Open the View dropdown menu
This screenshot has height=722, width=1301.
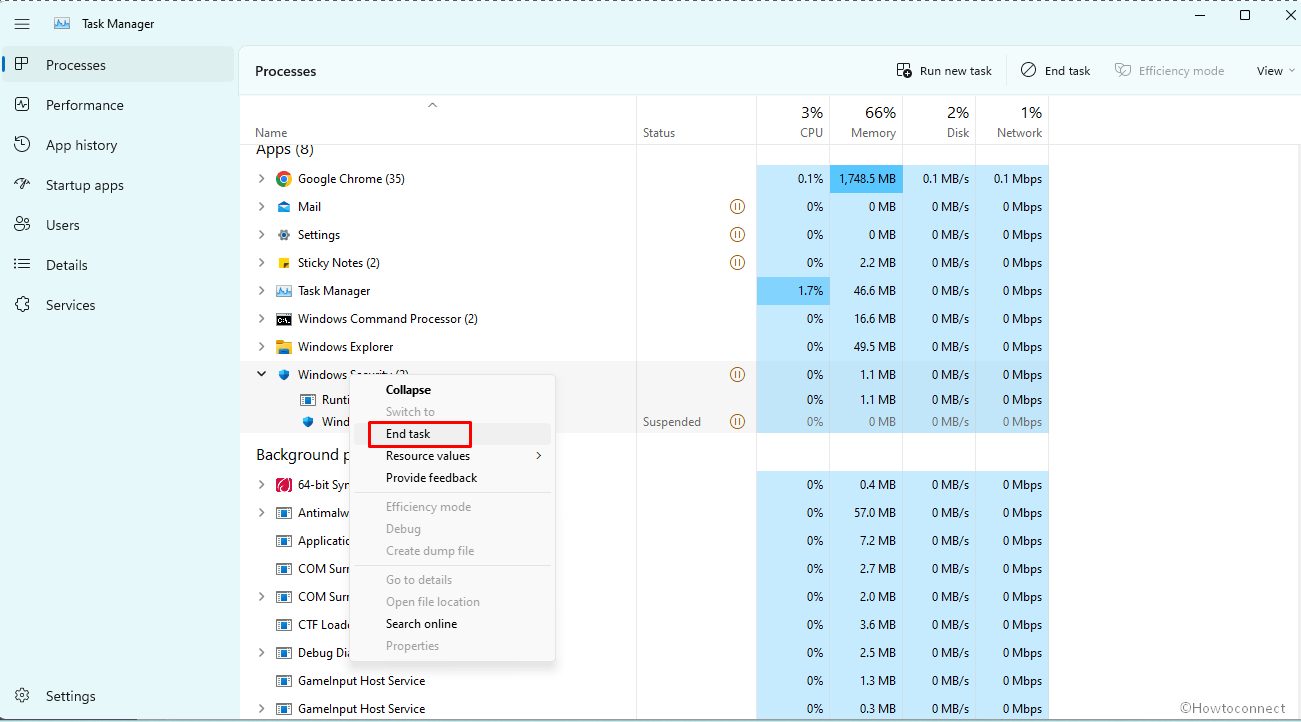(x=1276, y=71)
